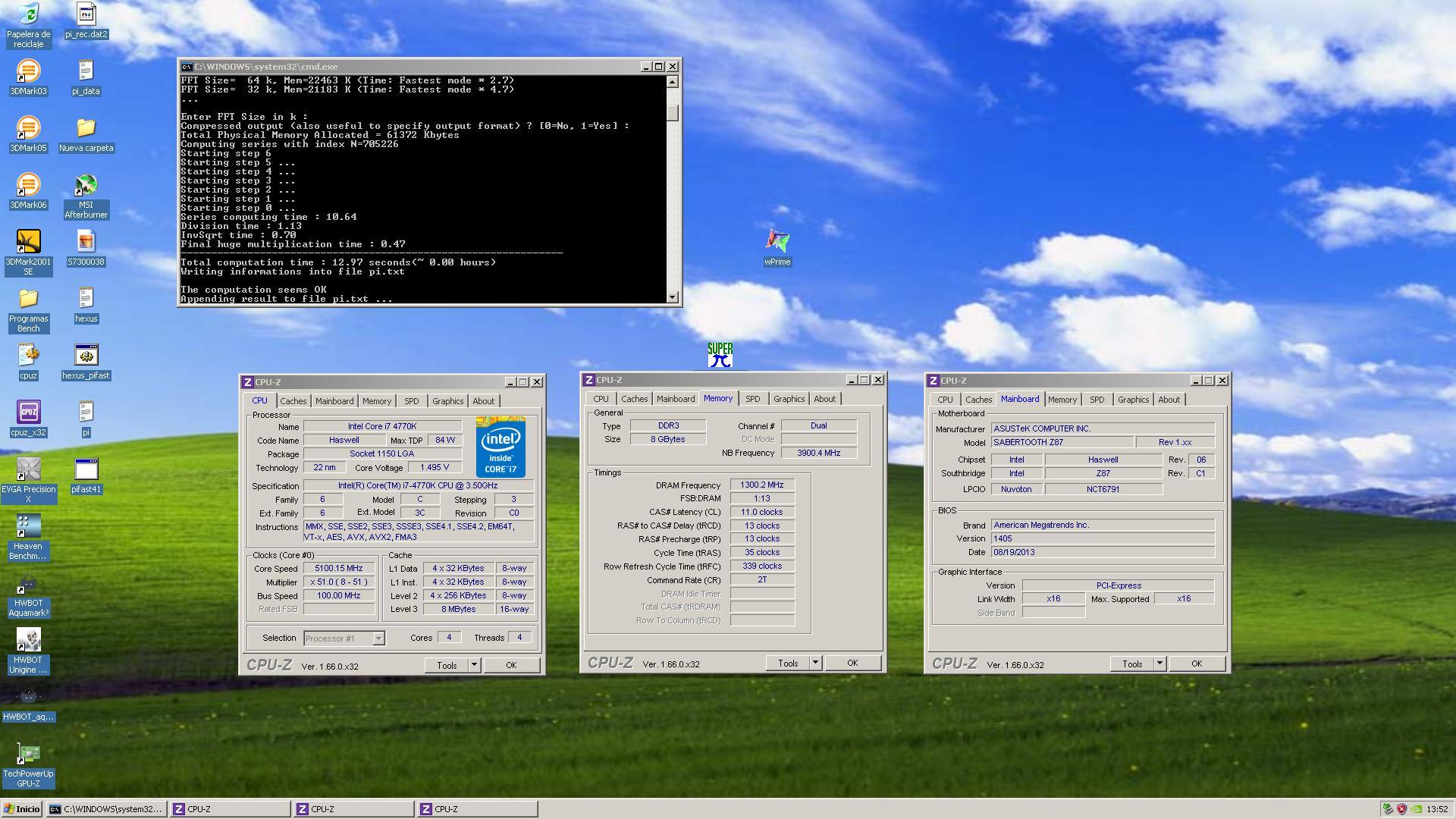Open Mainboard tab in the CPU tab window

click(334, 401)
